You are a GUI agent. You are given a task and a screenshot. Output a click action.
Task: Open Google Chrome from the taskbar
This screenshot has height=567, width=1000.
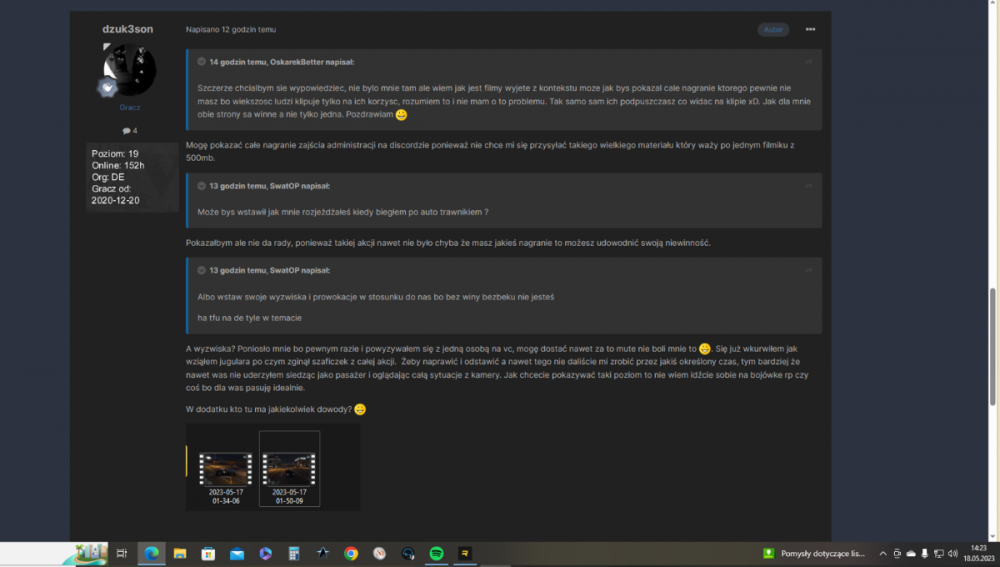coord(351,554)
